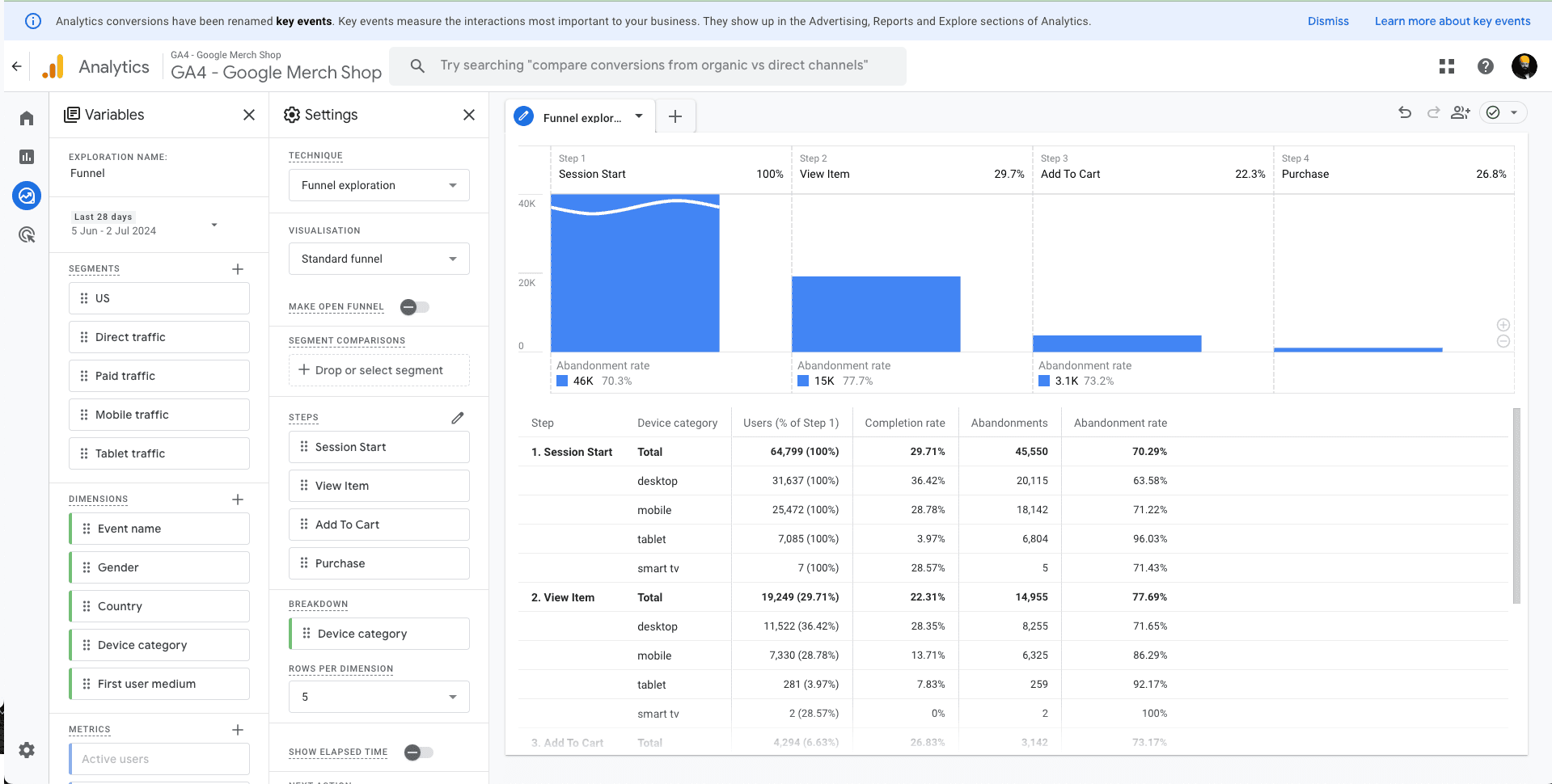Screen dimensions: 1552x784
Task: Click the Abandonment rate column header
Action: coord(1120,423)
